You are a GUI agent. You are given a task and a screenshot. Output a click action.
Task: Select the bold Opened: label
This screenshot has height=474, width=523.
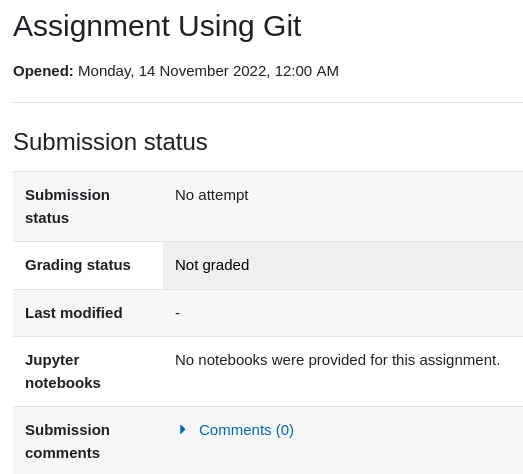[x=43, y=71]
